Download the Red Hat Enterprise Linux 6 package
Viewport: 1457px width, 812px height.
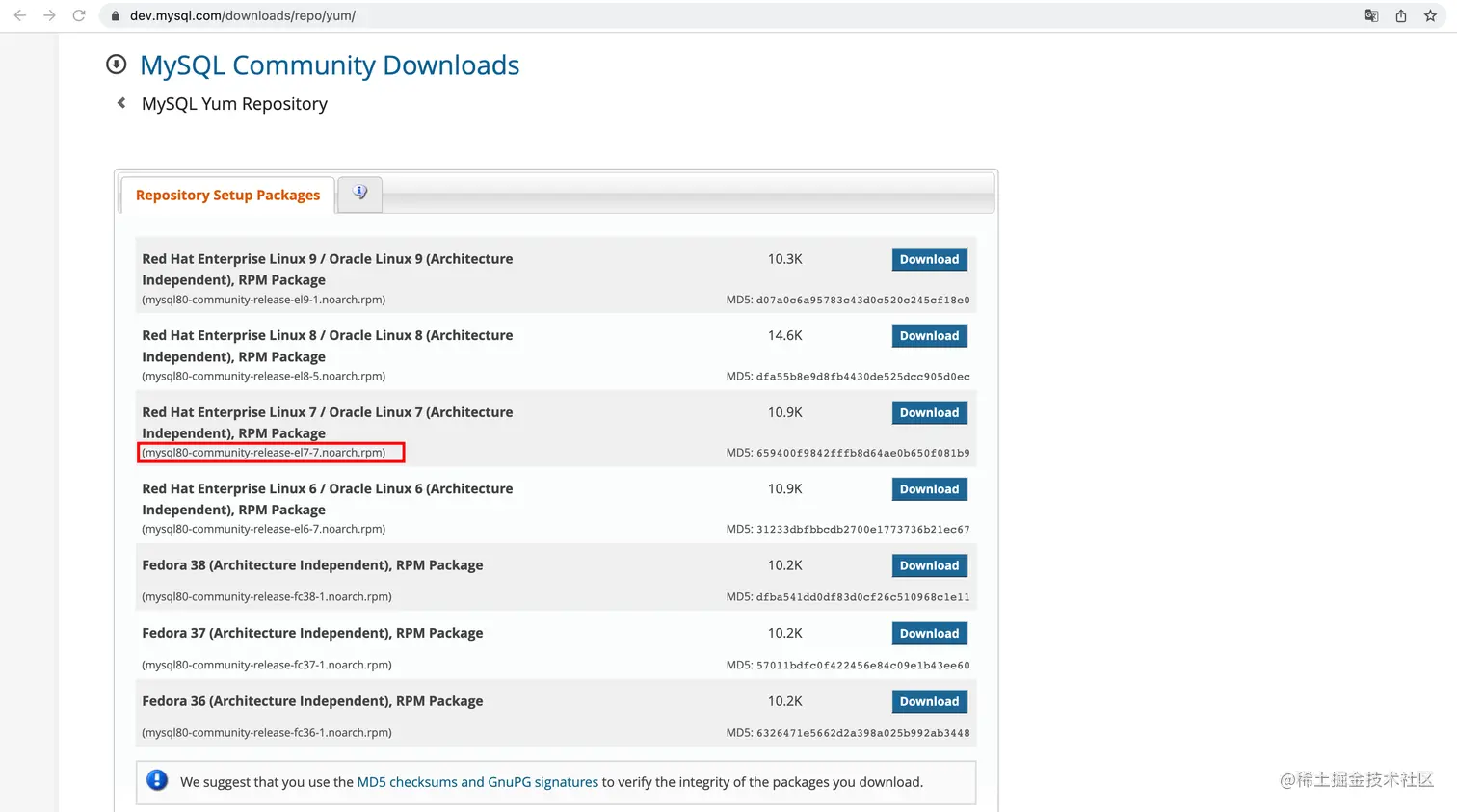[x=928, y=488]
